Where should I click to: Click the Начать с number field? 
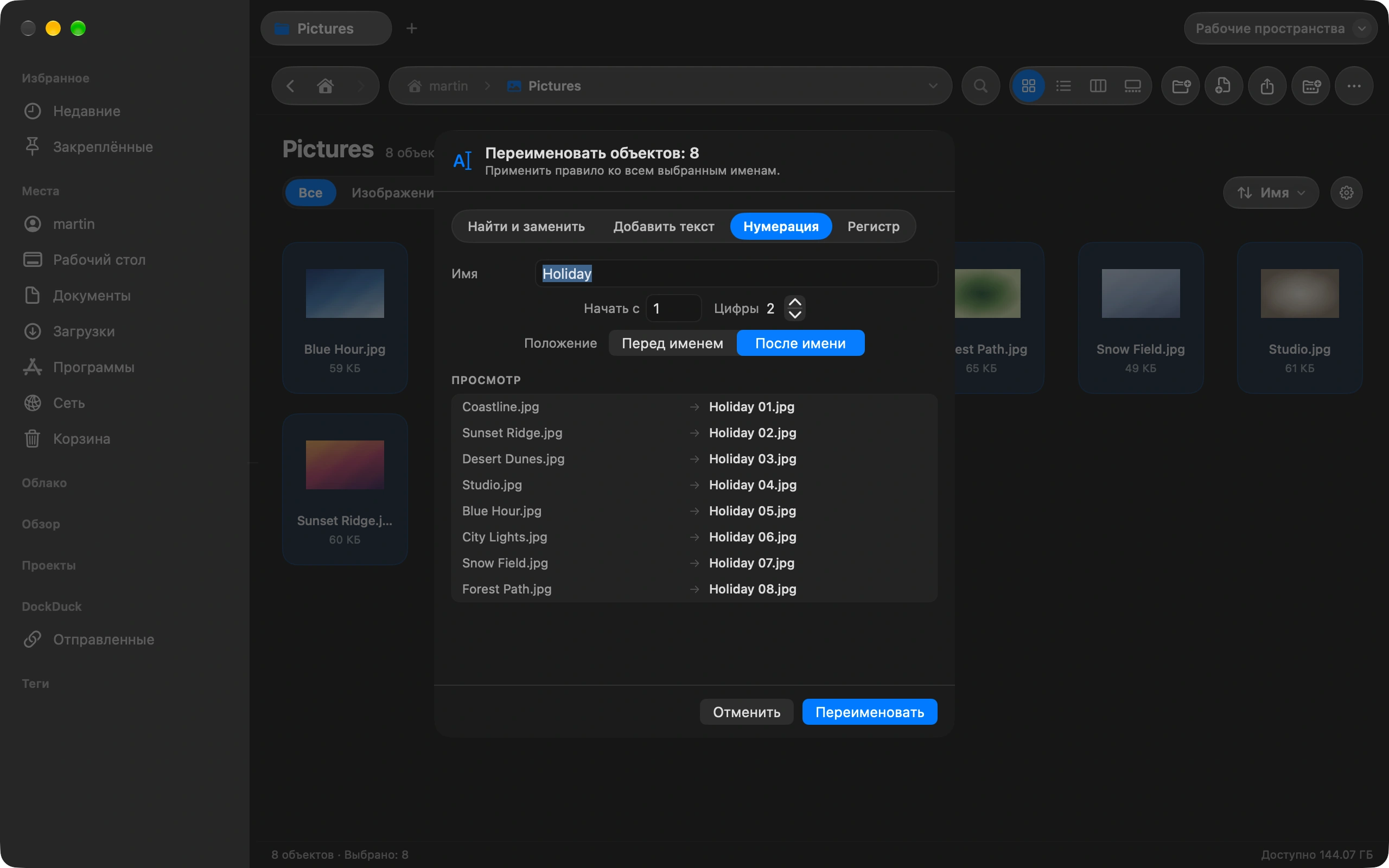pyautogui.click(x=673, y=308)
